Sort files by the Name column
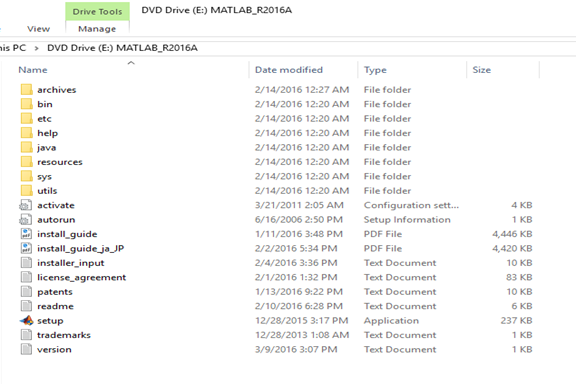576x384 pixels. pyautogui.click(x=33, y=70)
